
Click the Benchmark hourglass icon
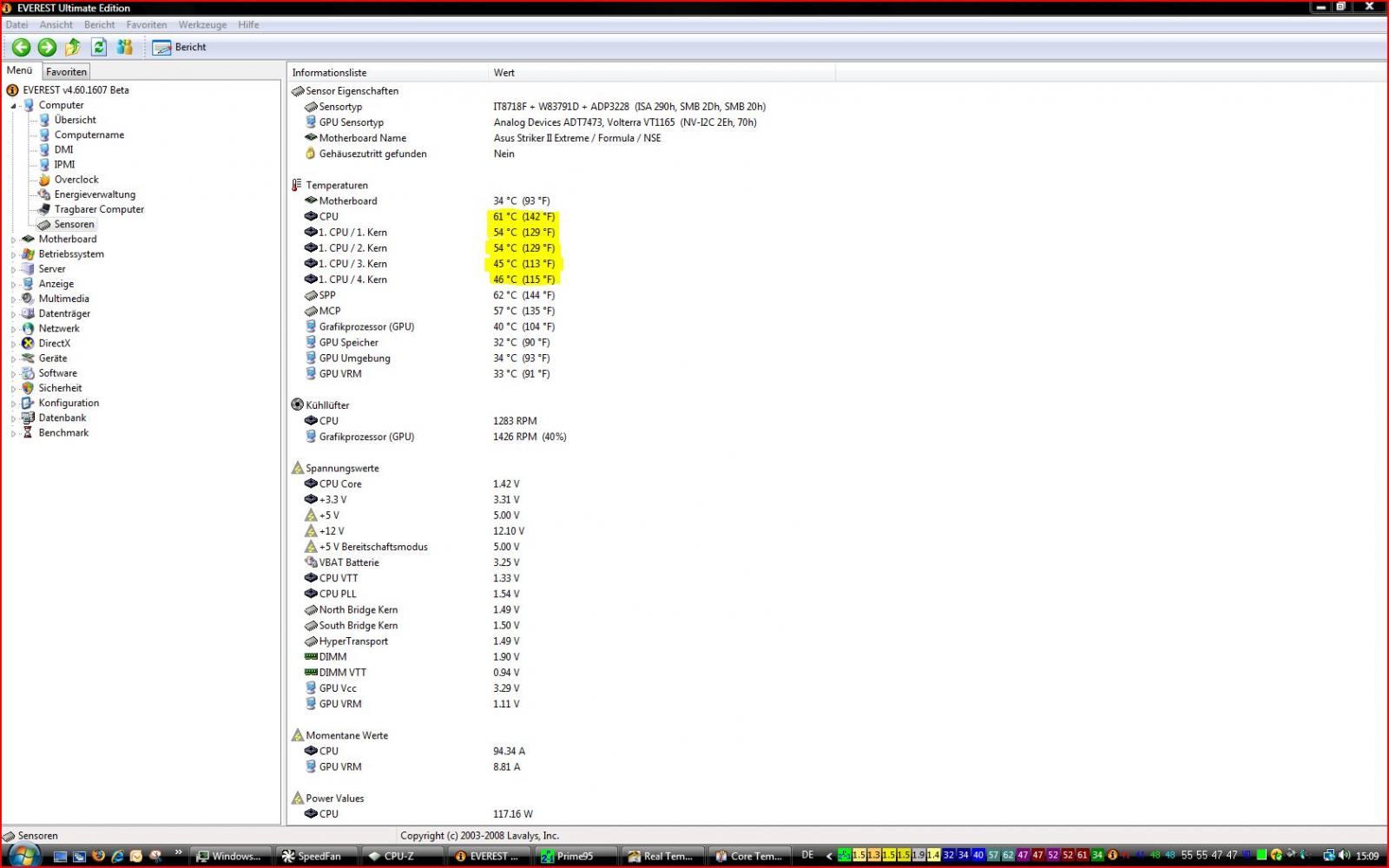click(28, 432)
